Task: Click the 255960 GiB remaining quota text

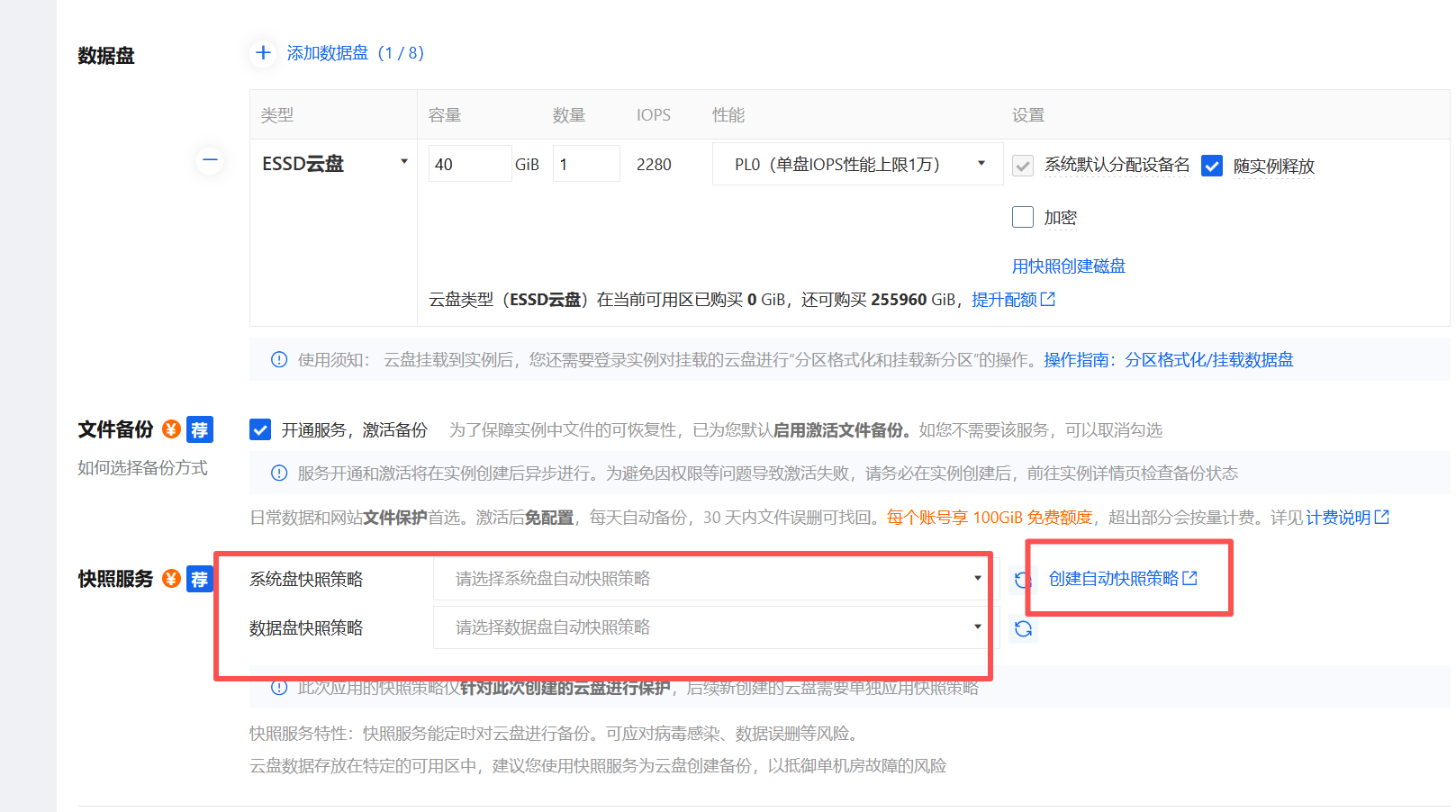Action: click(913, 300)
